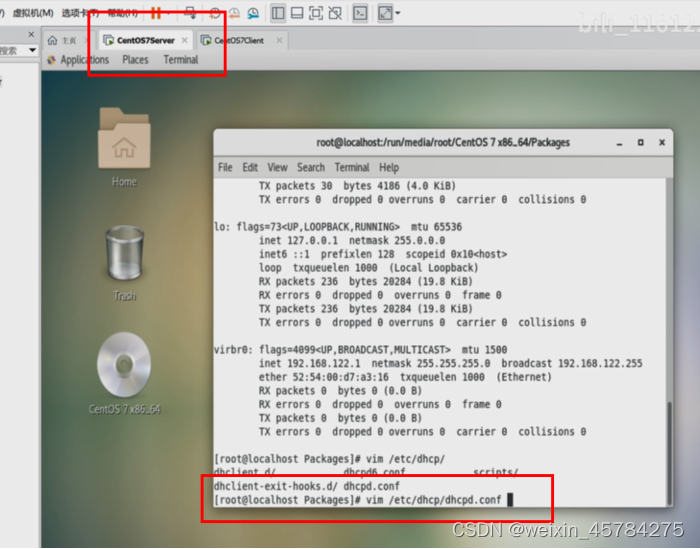Close the CentOS7Server tab
Image resolution: width=700 pixels, height=549 pixels.
point(184,40)
